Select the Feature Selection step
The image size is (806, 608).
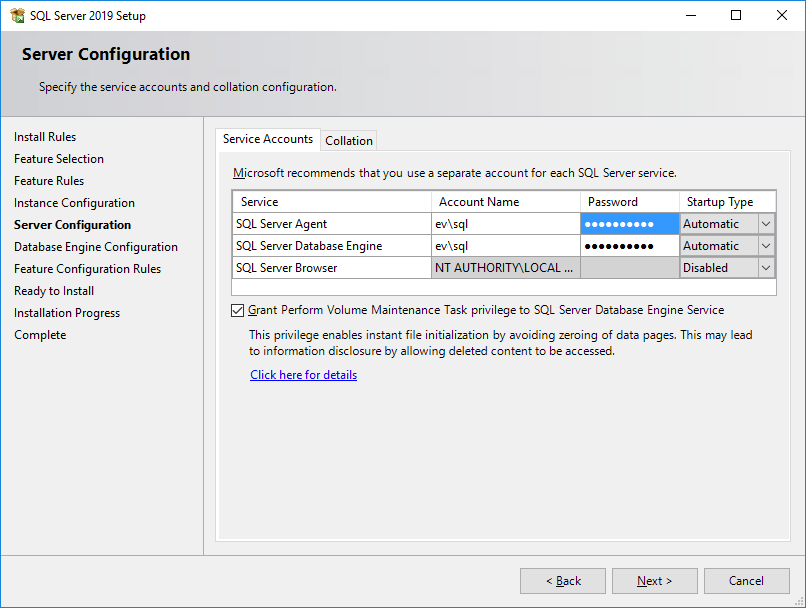coord(59,158)
